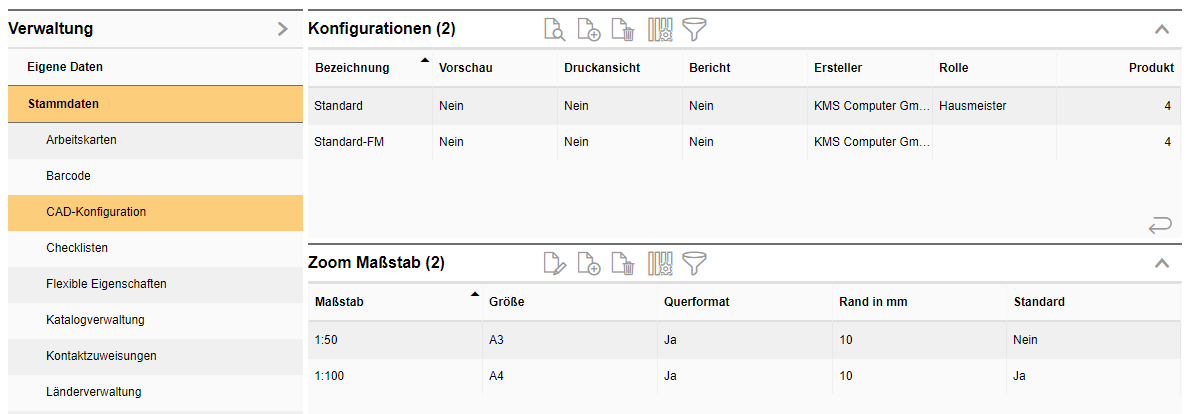Select Checklisten in the sidebar menu

(77, 248)
